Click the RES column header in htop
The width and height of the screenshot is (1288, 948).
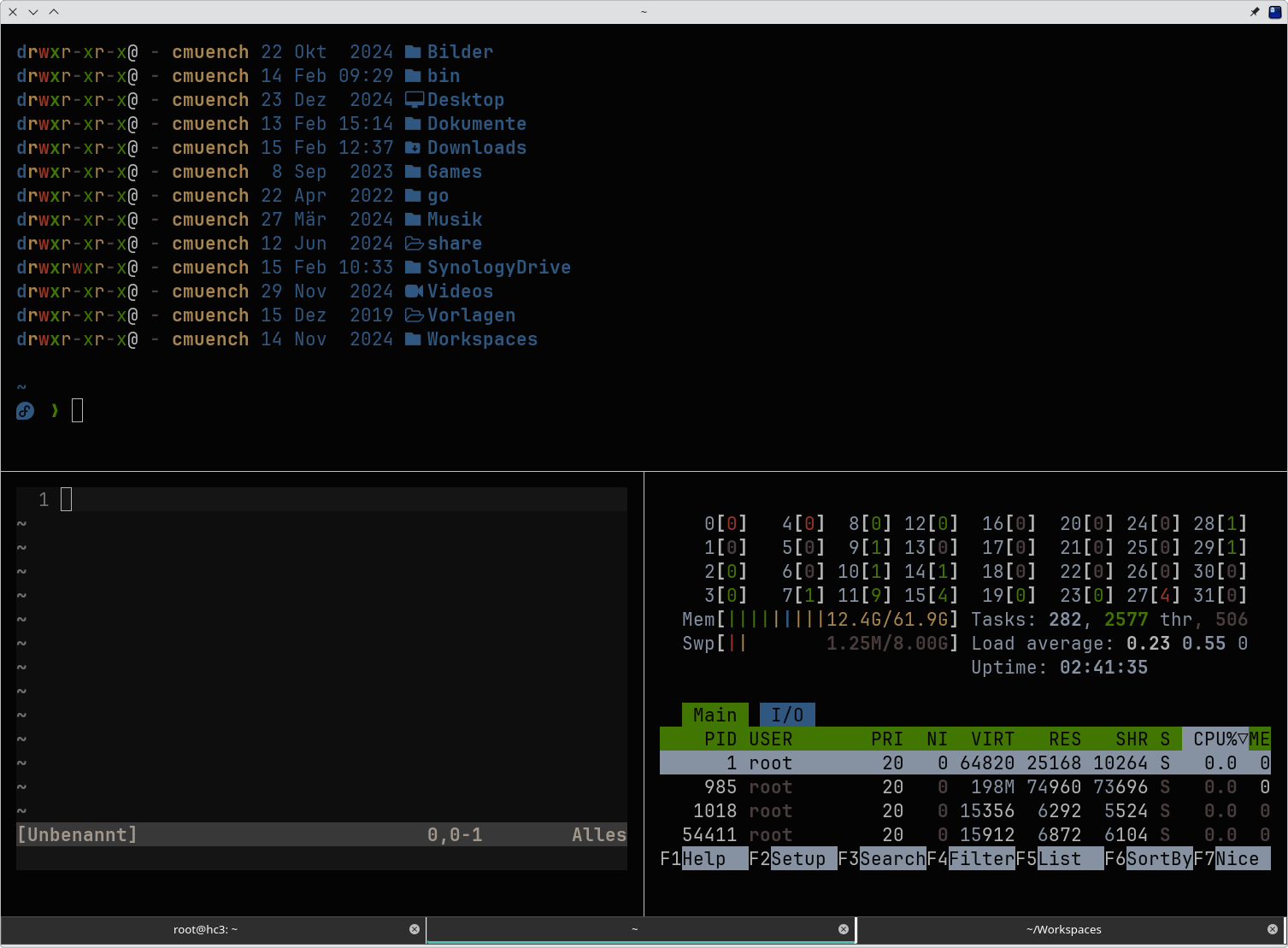coord(1065,739)
